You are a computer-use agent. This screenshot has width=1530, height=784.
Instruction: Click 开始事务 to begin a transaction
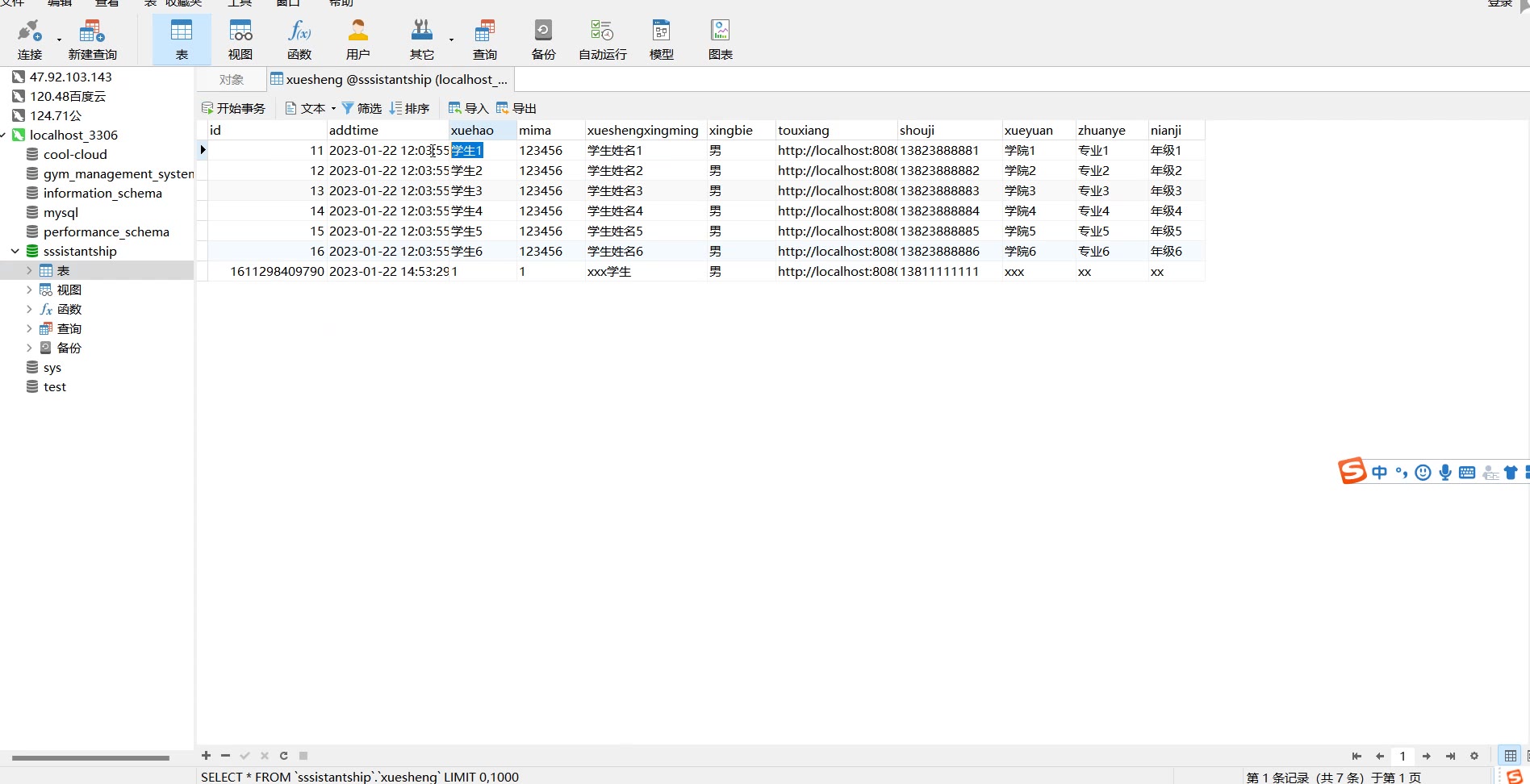point(233,108)
